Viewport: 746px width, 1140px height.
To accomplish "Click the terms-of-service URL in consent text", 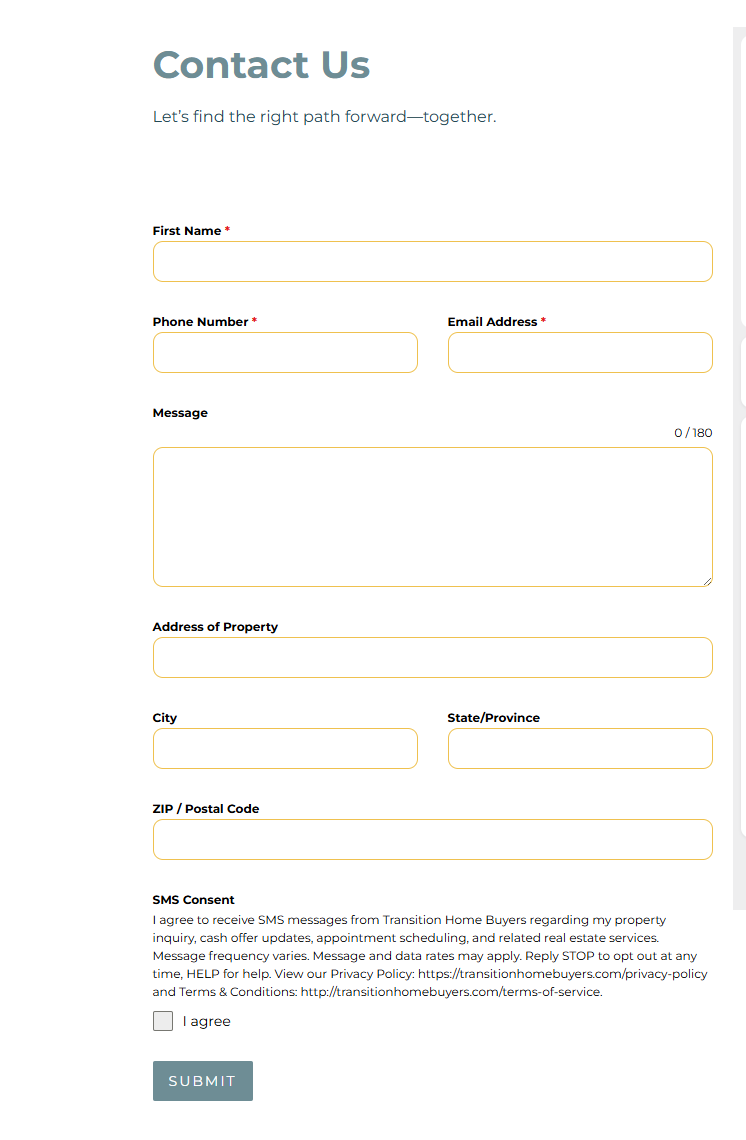I will (452, 992).
